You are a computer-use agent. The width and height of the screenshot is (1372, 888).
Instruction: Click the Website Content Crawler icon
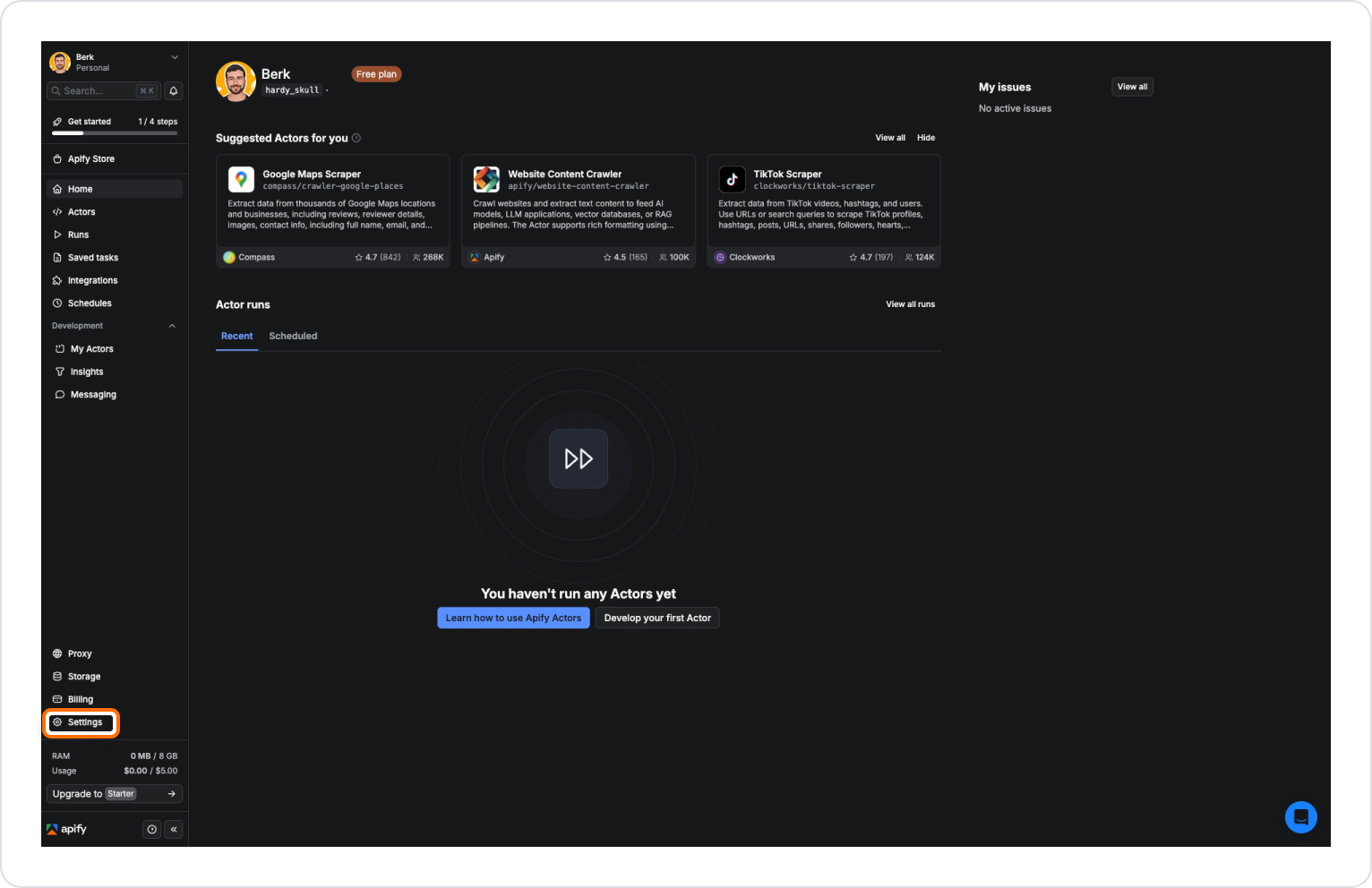[486, 179]
